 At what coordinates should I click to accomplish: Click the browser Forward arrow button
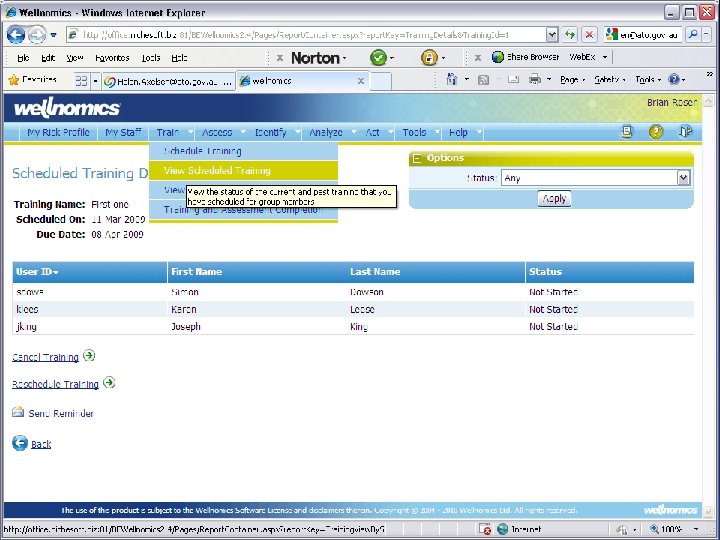(37, 34)
